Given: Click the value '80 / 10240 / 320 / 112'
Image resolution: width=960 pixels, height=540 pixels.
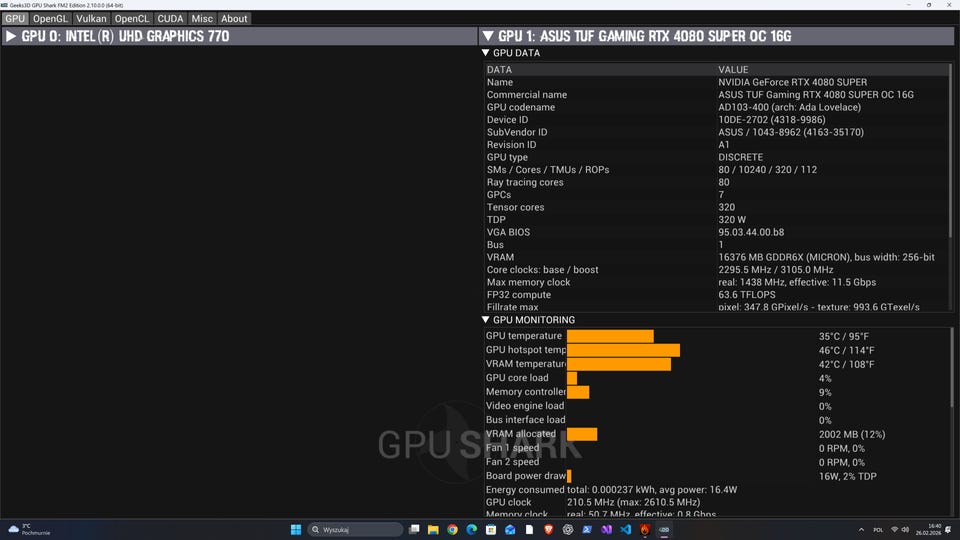Looking at the screenshot, I should click(767, 170).
